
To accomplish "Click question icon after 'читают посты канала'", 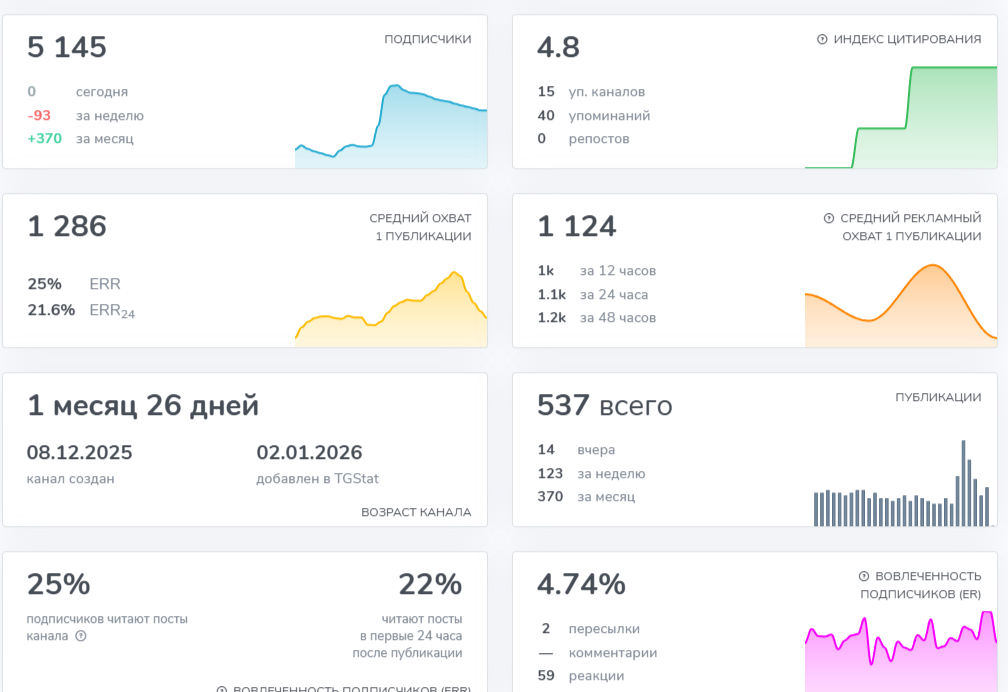I will tap(81, 636).
